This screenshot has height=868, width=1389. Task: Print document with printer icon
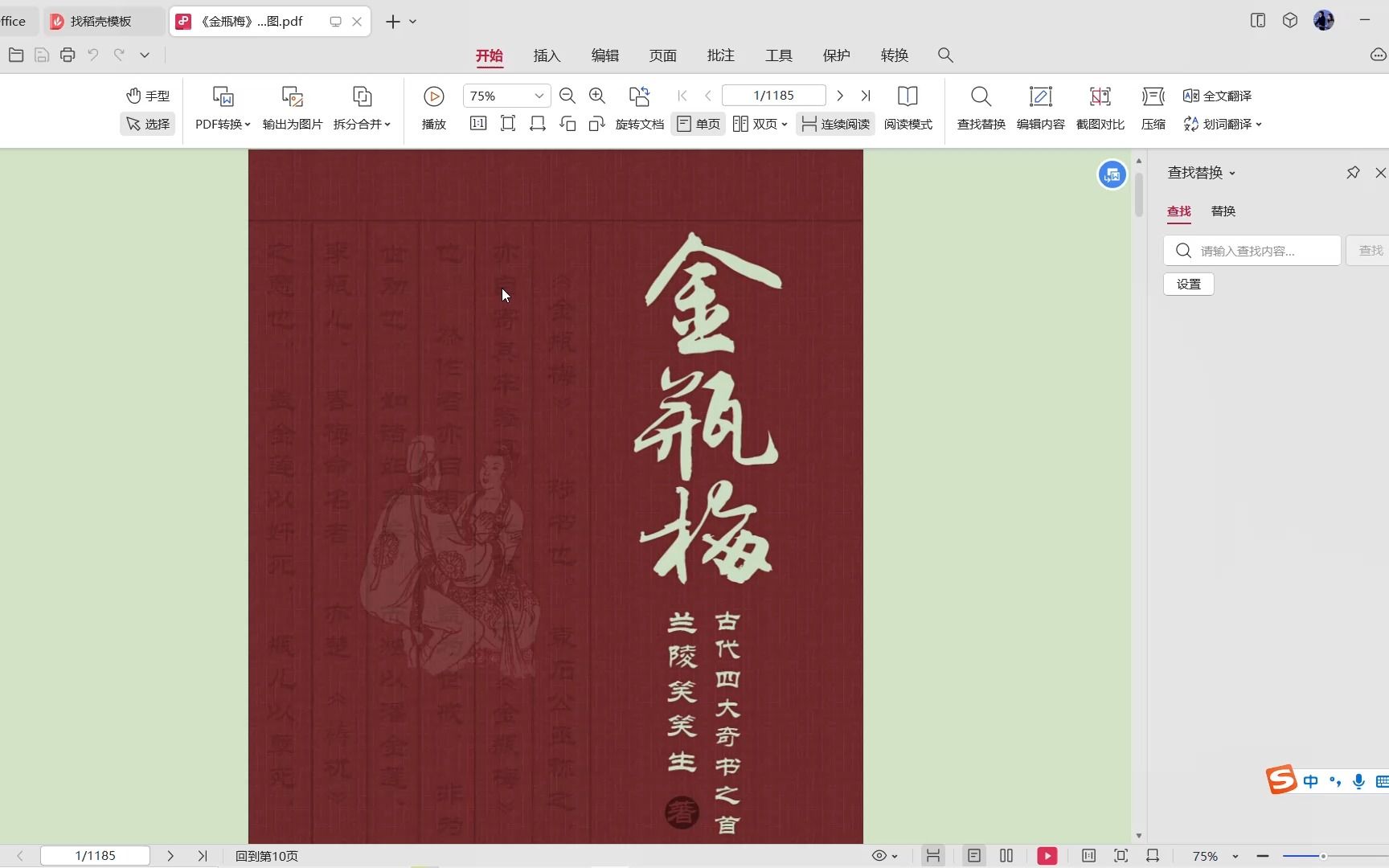pyautogui.click(x=68, y=55)
